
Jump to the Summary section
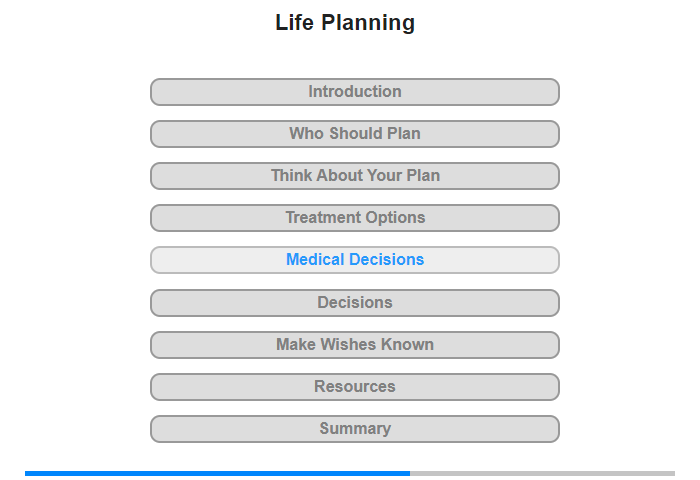pyautogui.click(x=354, y=429)
